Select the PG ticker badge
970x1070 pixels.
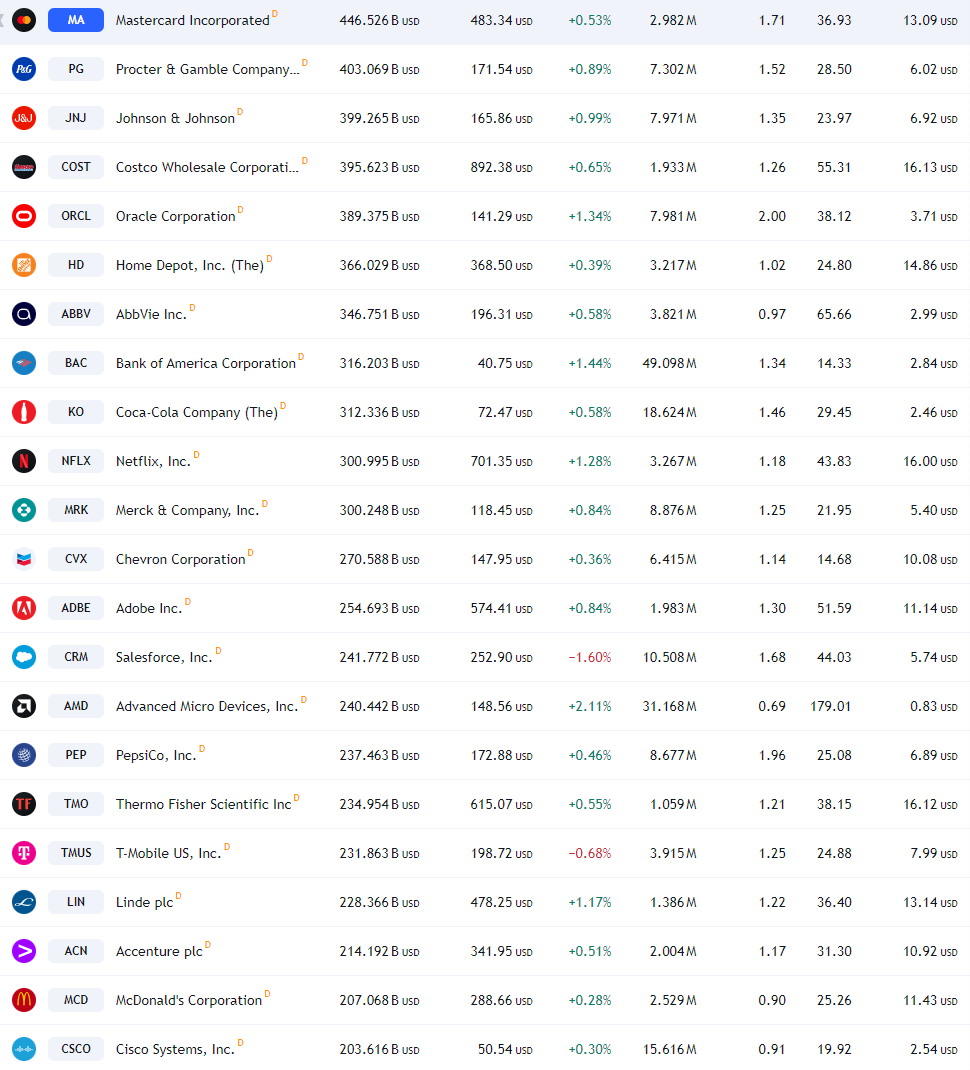click(76, 69)
